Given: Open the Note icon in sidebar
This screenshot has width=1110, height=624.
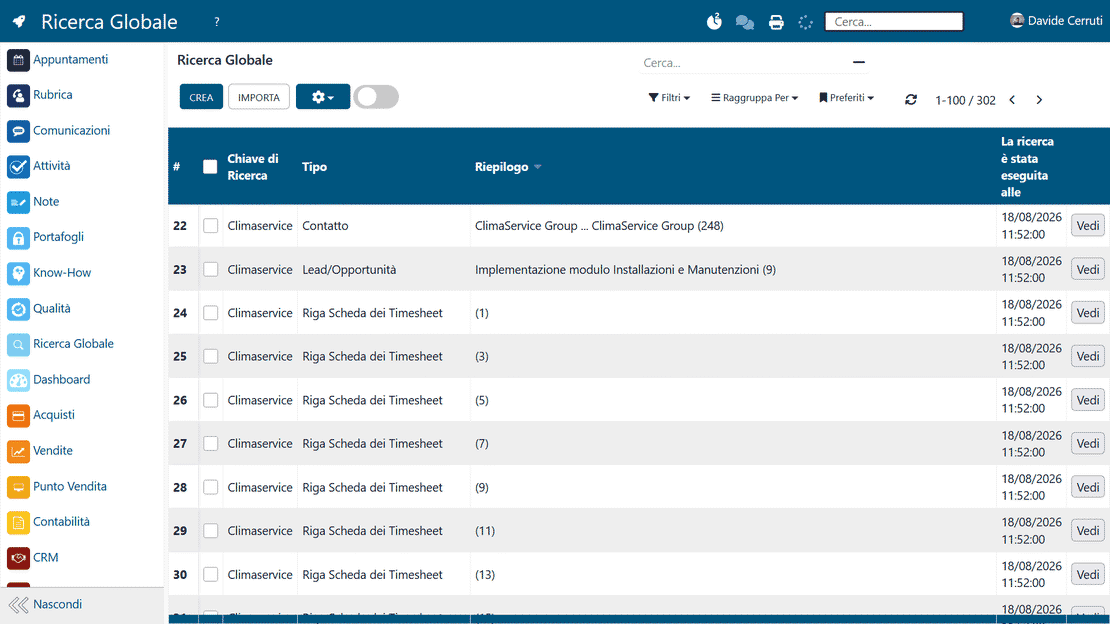Looking at the screenshot, I should click(x=18, y=202).
